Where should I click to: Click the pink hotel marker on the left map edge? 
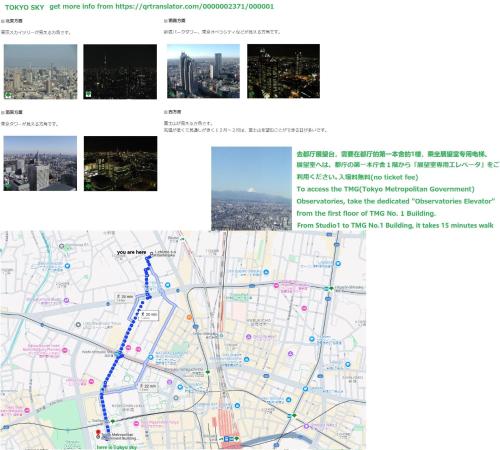pos(27,410)
